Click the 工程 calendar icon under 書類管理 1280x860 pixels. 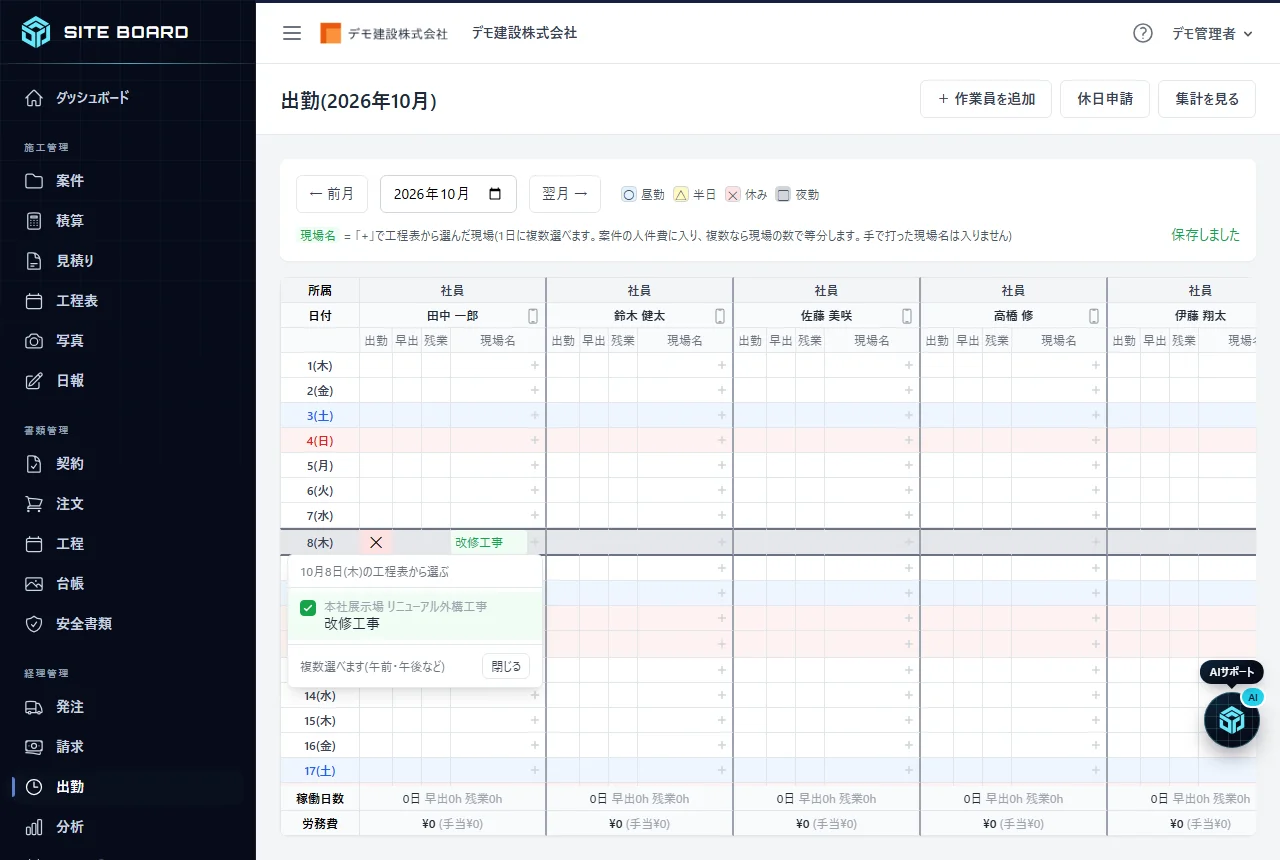click(34, 544)
